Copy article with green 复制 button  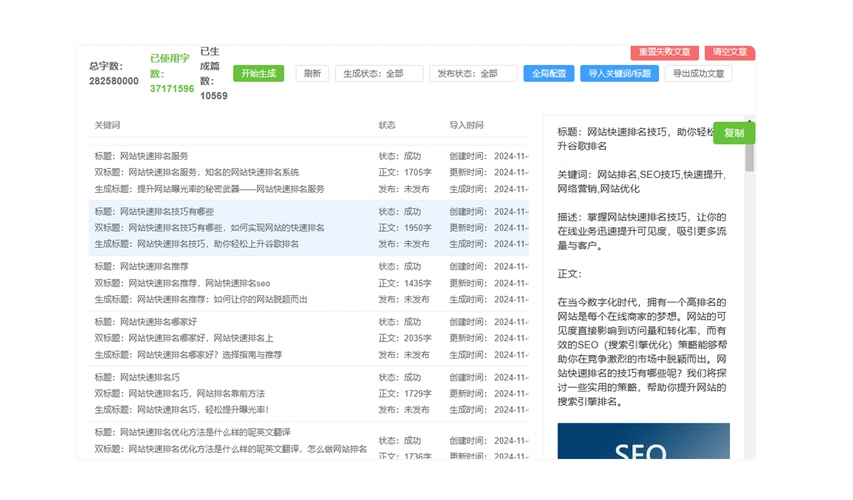tap(734, 133)
